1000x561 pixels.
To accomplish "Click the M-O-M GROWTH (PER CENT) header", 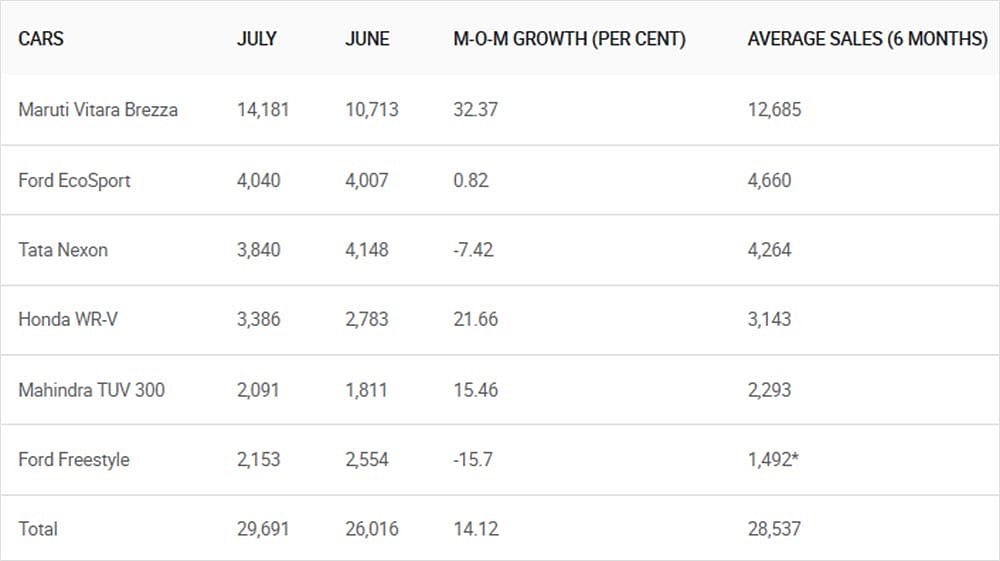I will (570, 39).
